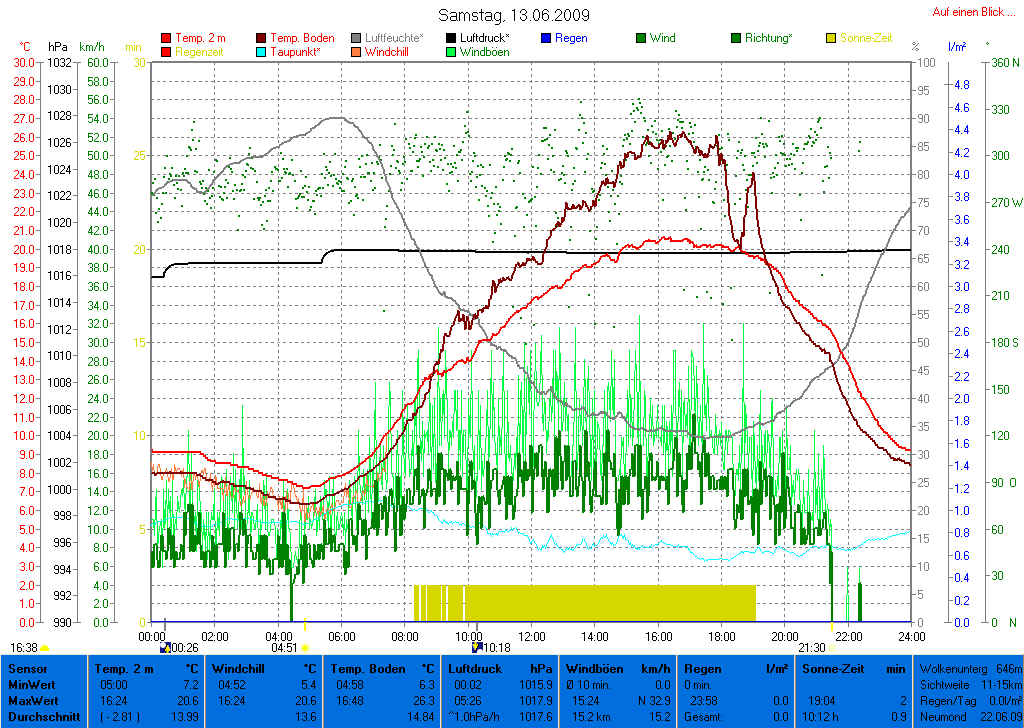Click the sunset icon next to 21:30
The image size is (1024, 728).
[832, 648]
